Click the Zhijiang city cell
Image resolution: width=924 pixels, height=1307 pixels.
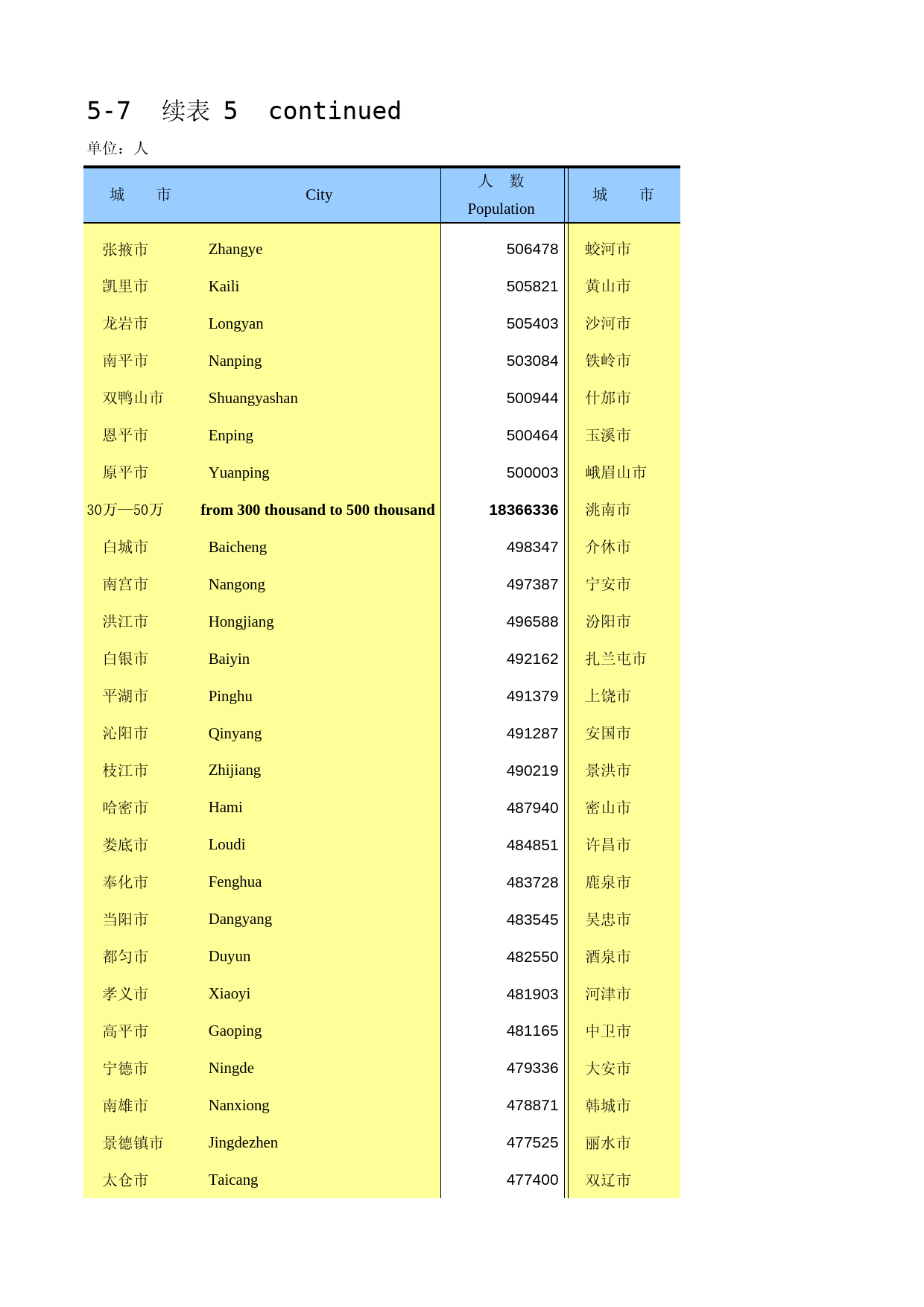pos(234,770)
